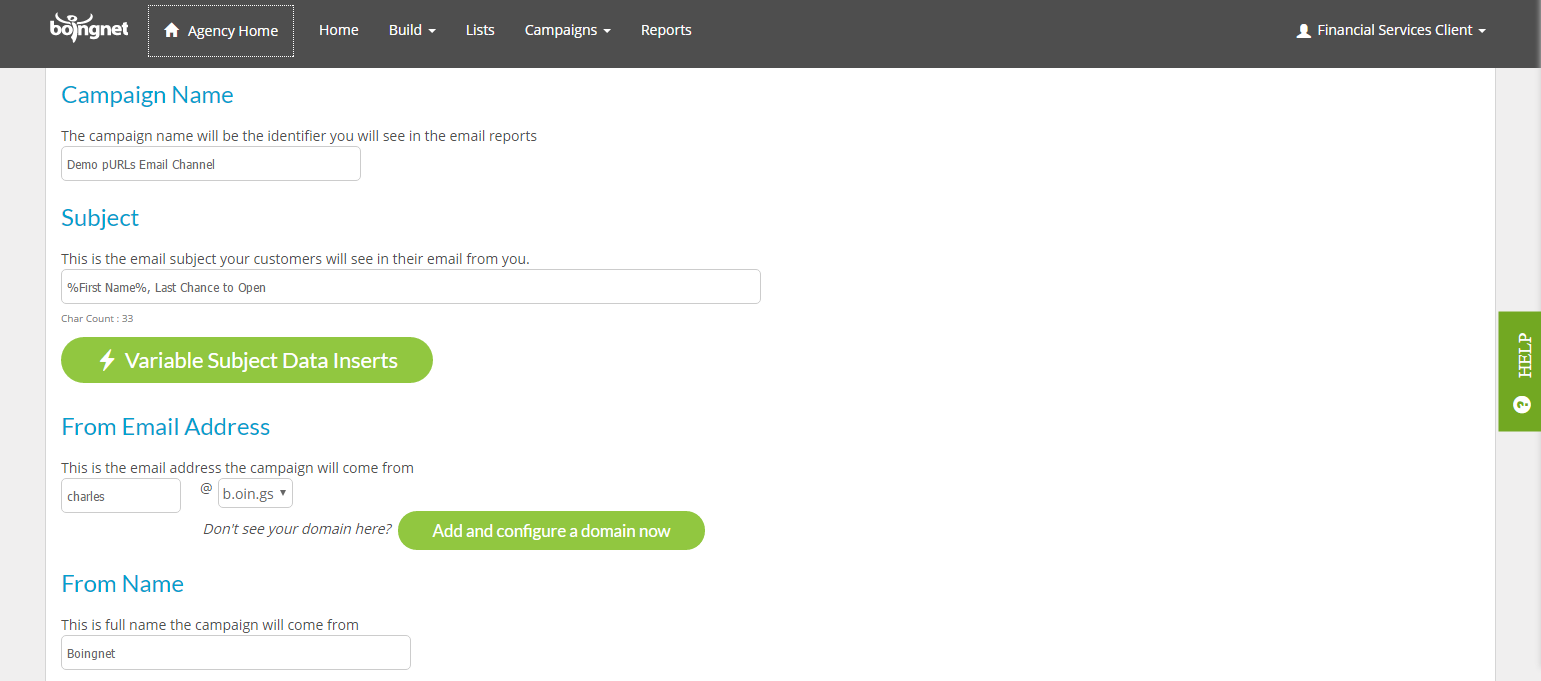The width and height of the screenshot is (1541, 681).
Task: Click the Agency Home button
Action: 221,31
